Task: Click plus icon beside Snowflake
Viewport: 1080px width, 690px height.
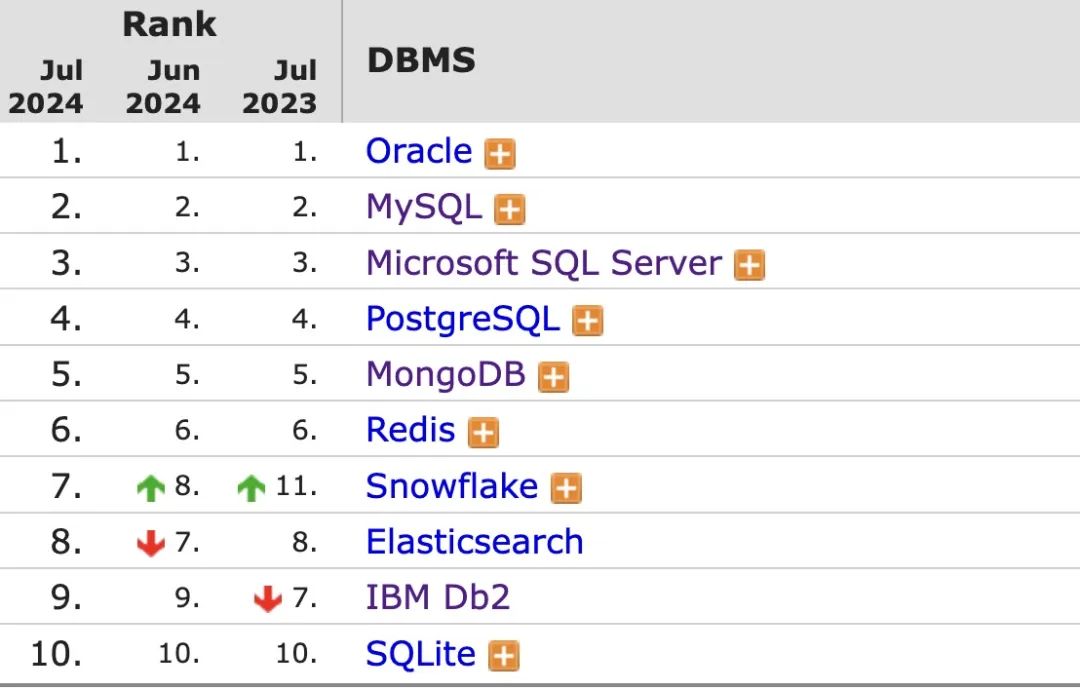Action: click(566, 488)
